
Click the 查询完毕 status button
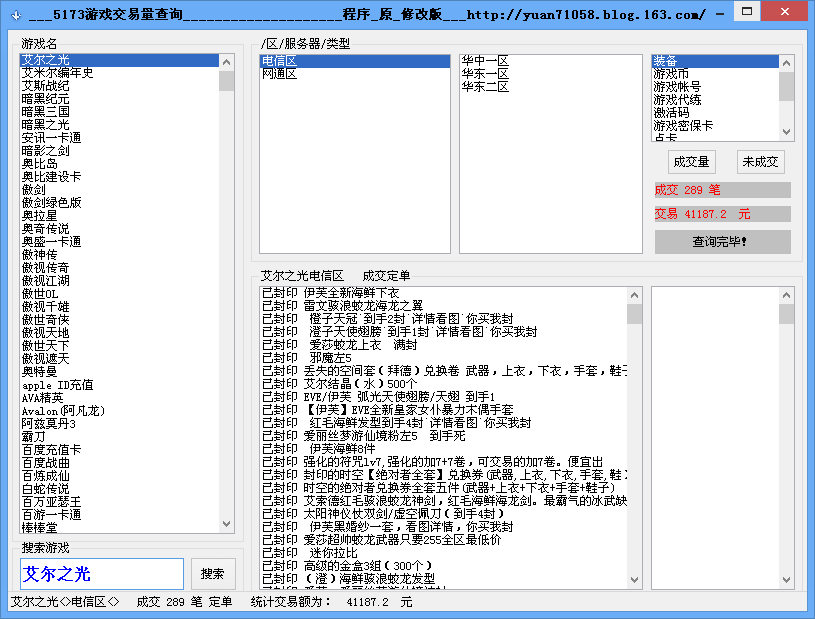tap(722, 242)
